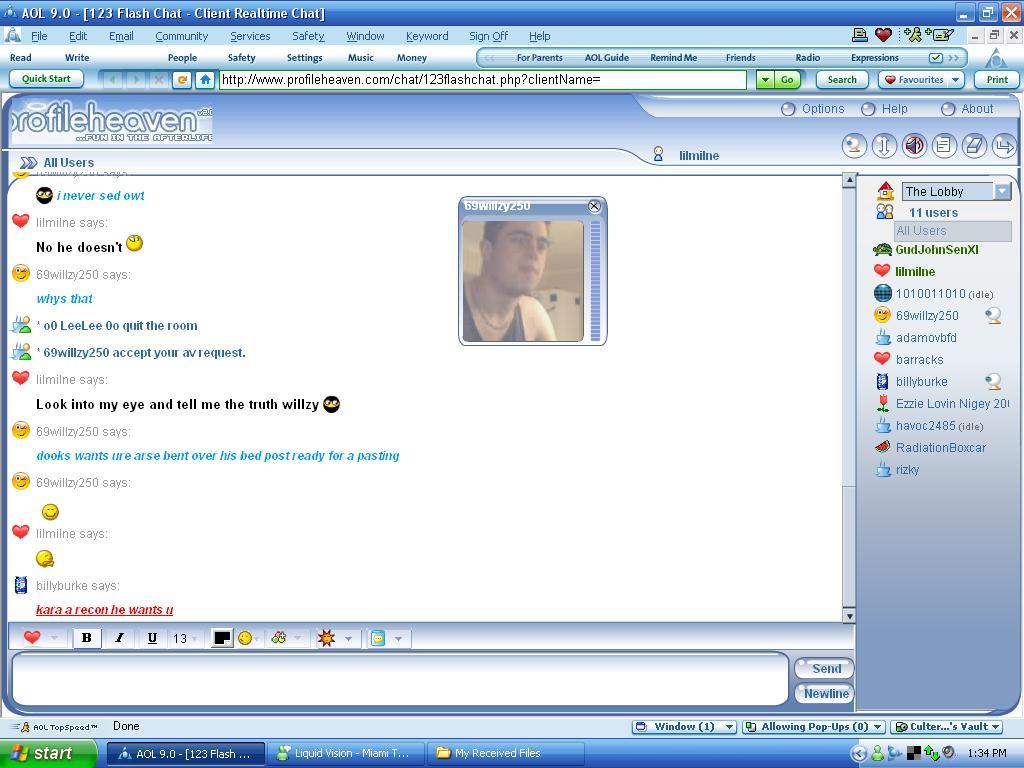This screenshot has width=1024, height=768.
Task: Click the AOL logo triangle icon
Action: point(996,59)
